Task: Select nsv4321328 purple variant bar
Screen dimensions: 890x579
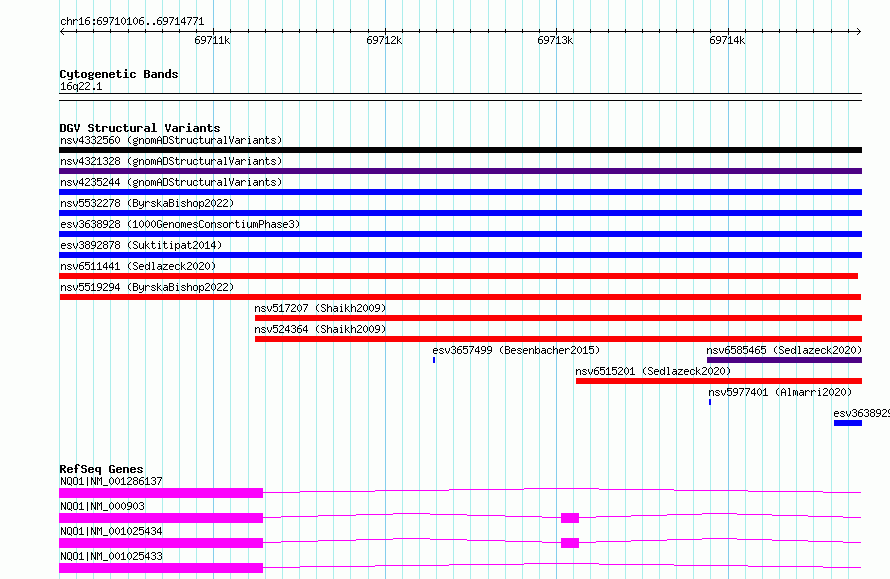Action: 460,171
